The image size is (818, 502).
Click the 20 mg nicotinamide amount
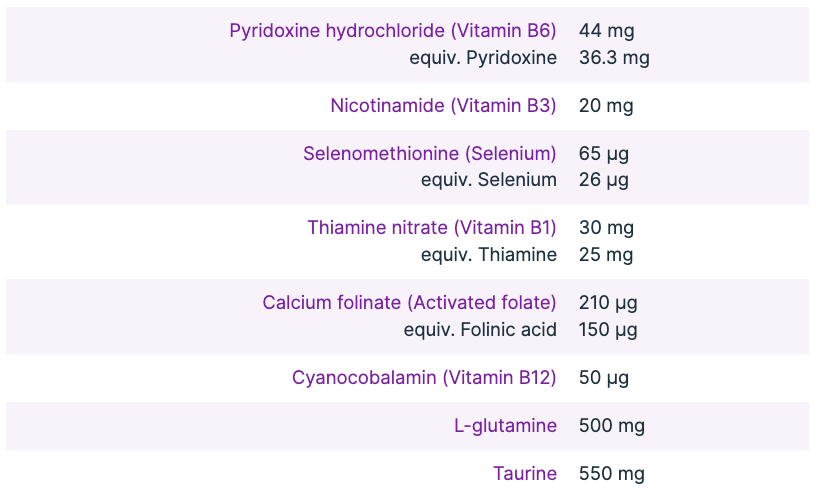[x=606, y=106]
